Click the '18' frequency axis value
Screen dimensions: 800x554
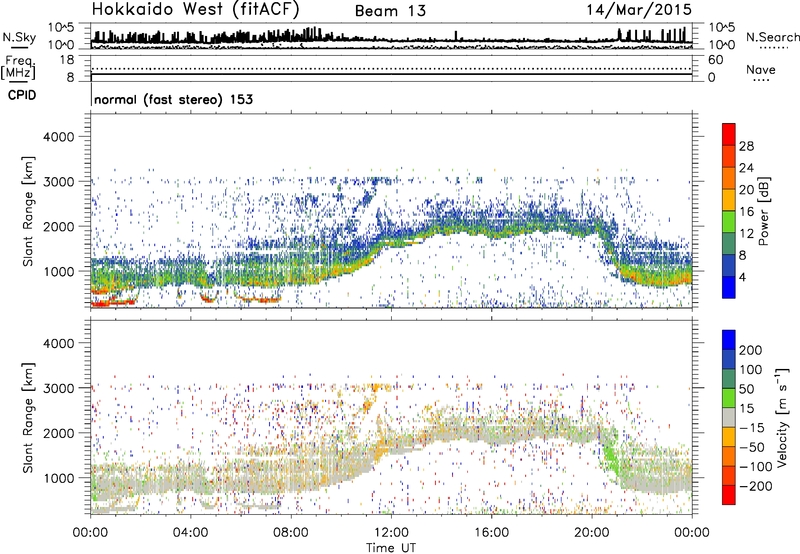[67, 60]
